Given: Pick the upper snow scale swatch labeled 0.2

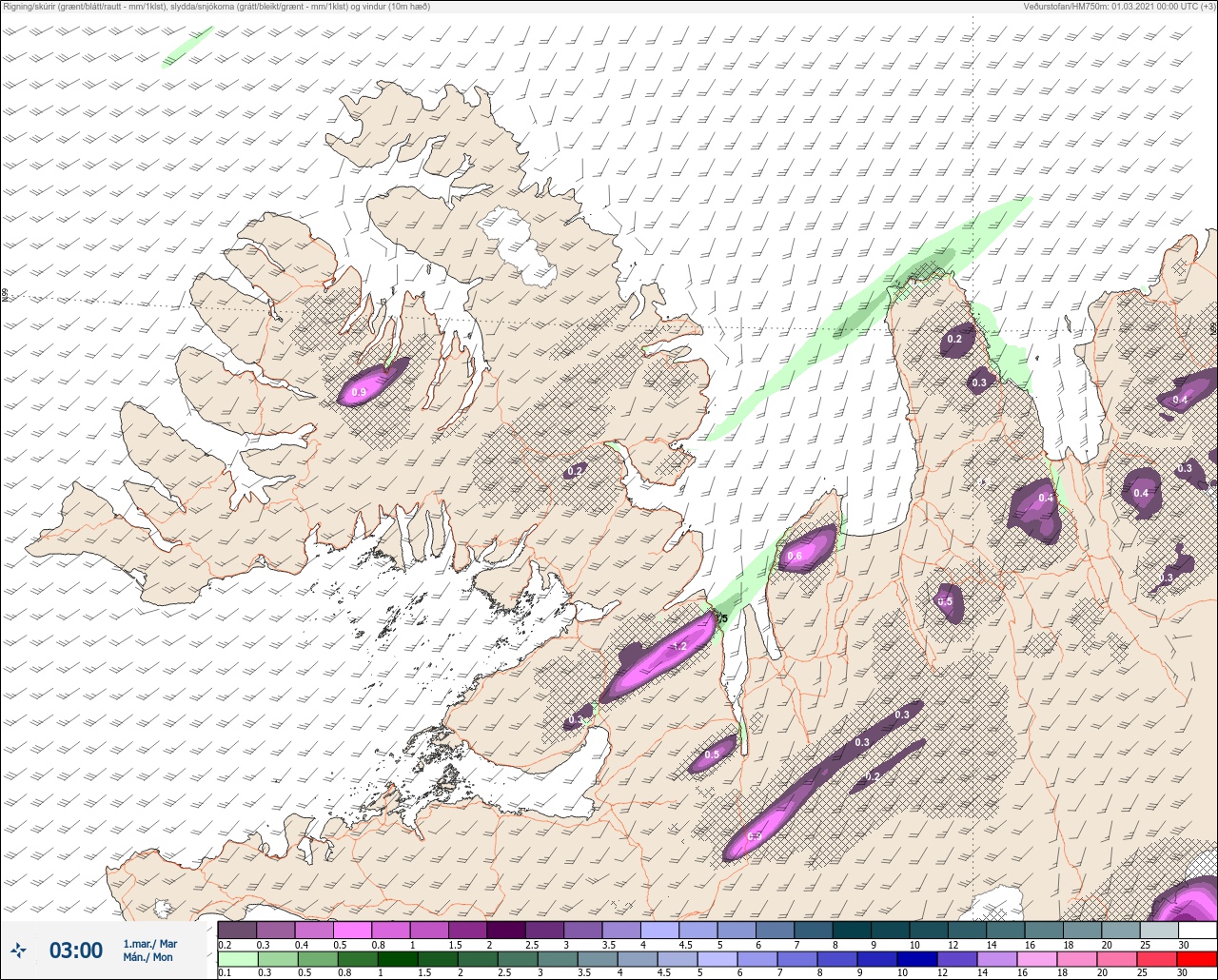Looking at the screenshot, I should click(x=237, y=930).
